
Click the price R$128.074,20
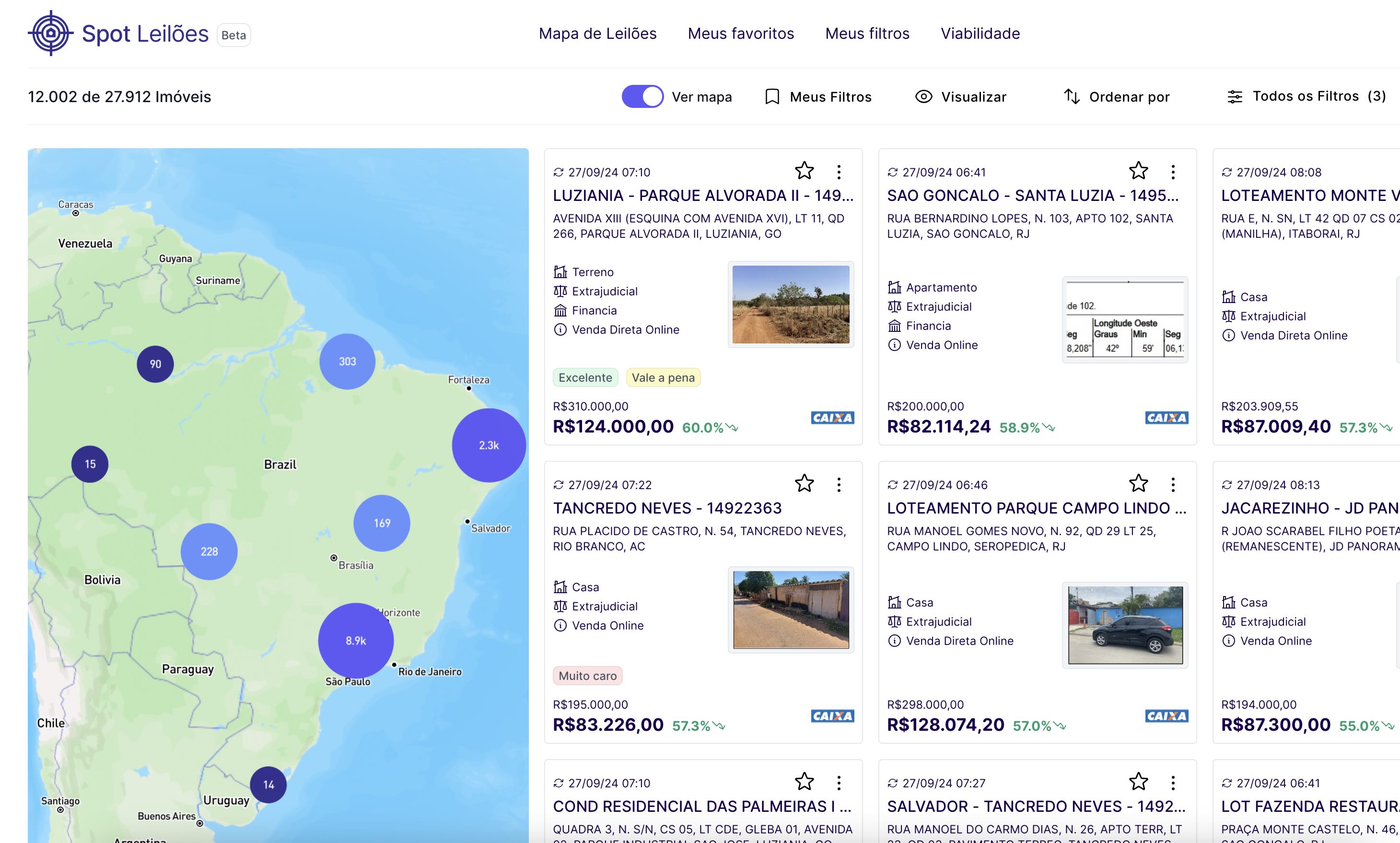(945, 724)
